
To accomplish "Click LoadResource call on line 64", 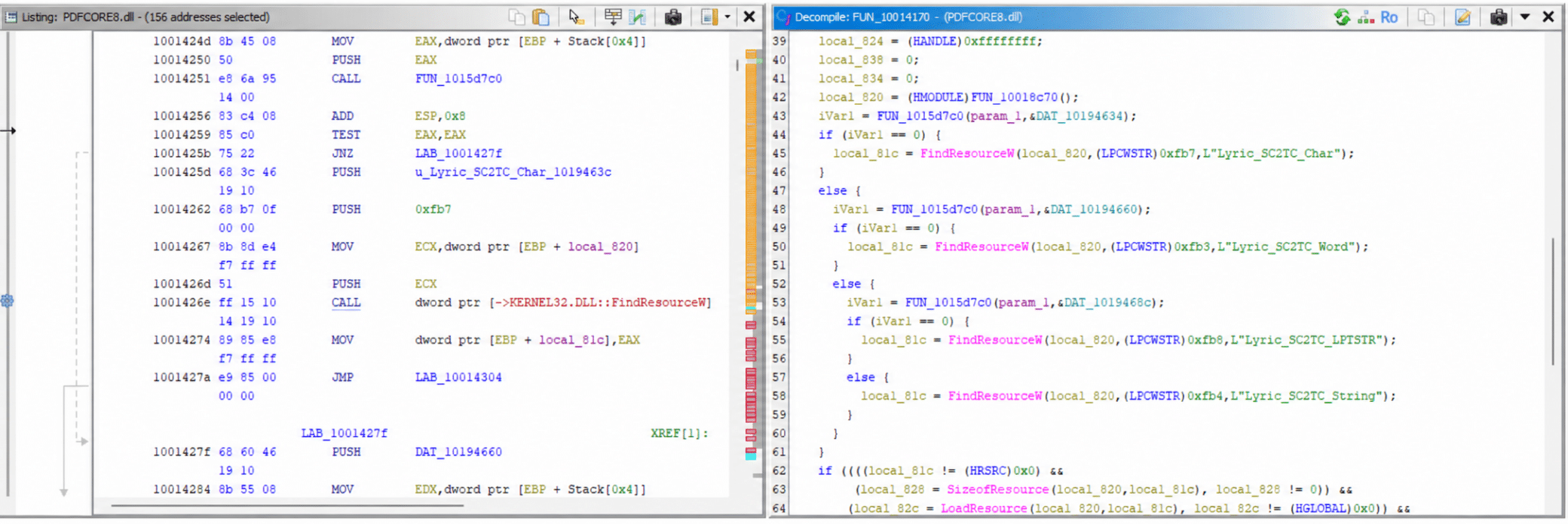I will point(983,508).
